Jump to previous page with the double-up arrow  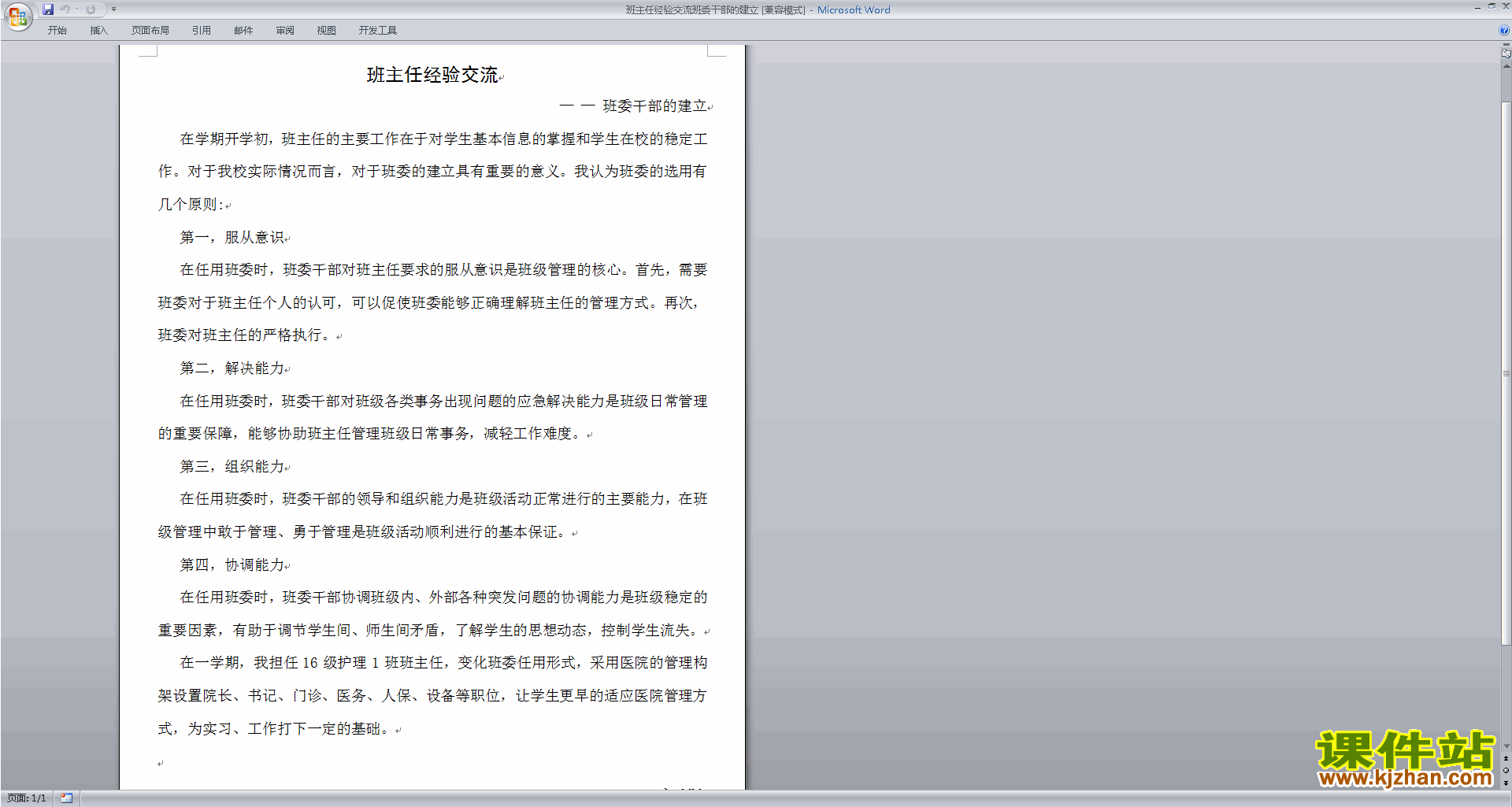[1506, 759]
